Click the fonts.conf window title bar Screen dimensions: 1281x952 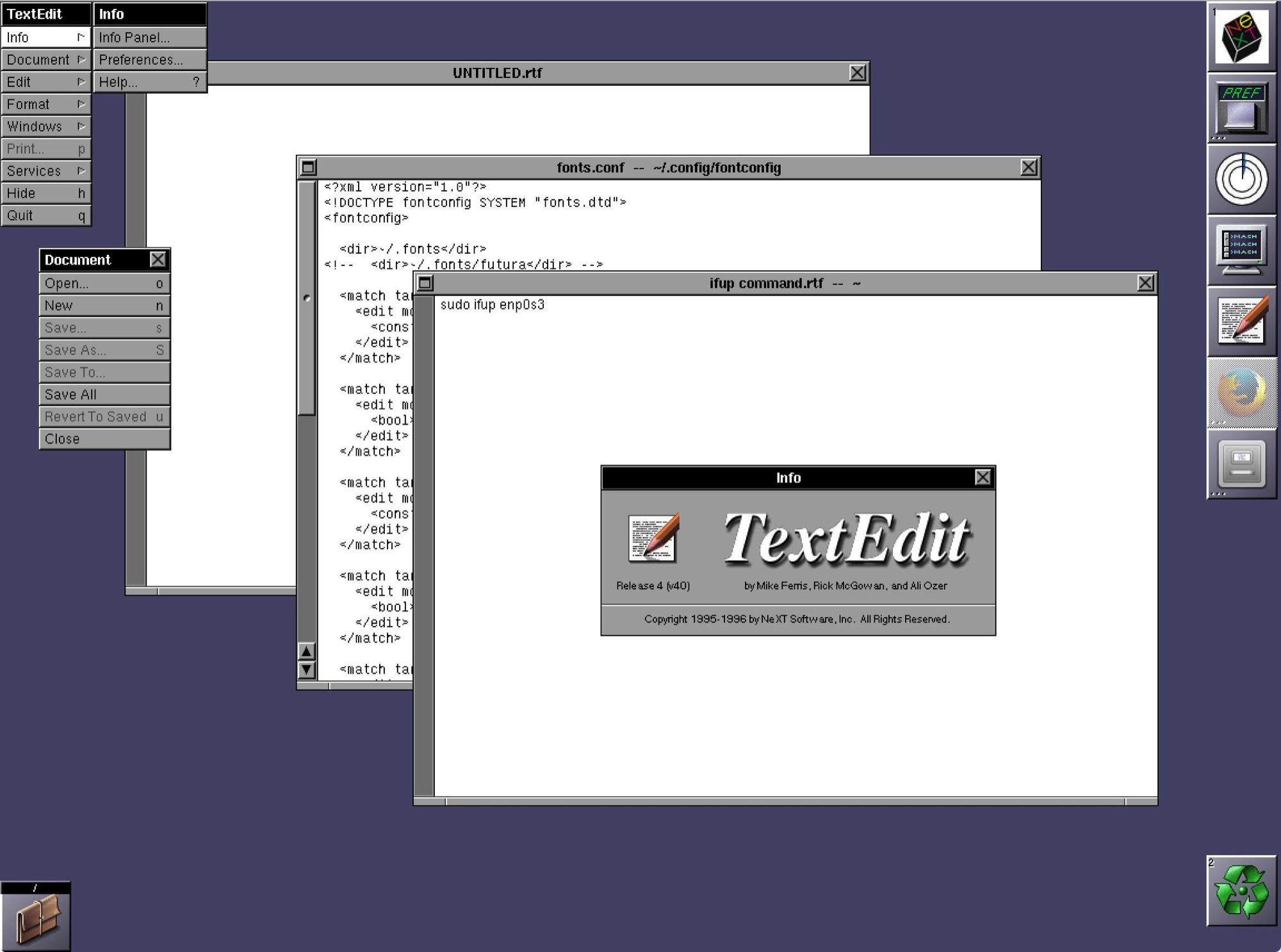(669, 168)
